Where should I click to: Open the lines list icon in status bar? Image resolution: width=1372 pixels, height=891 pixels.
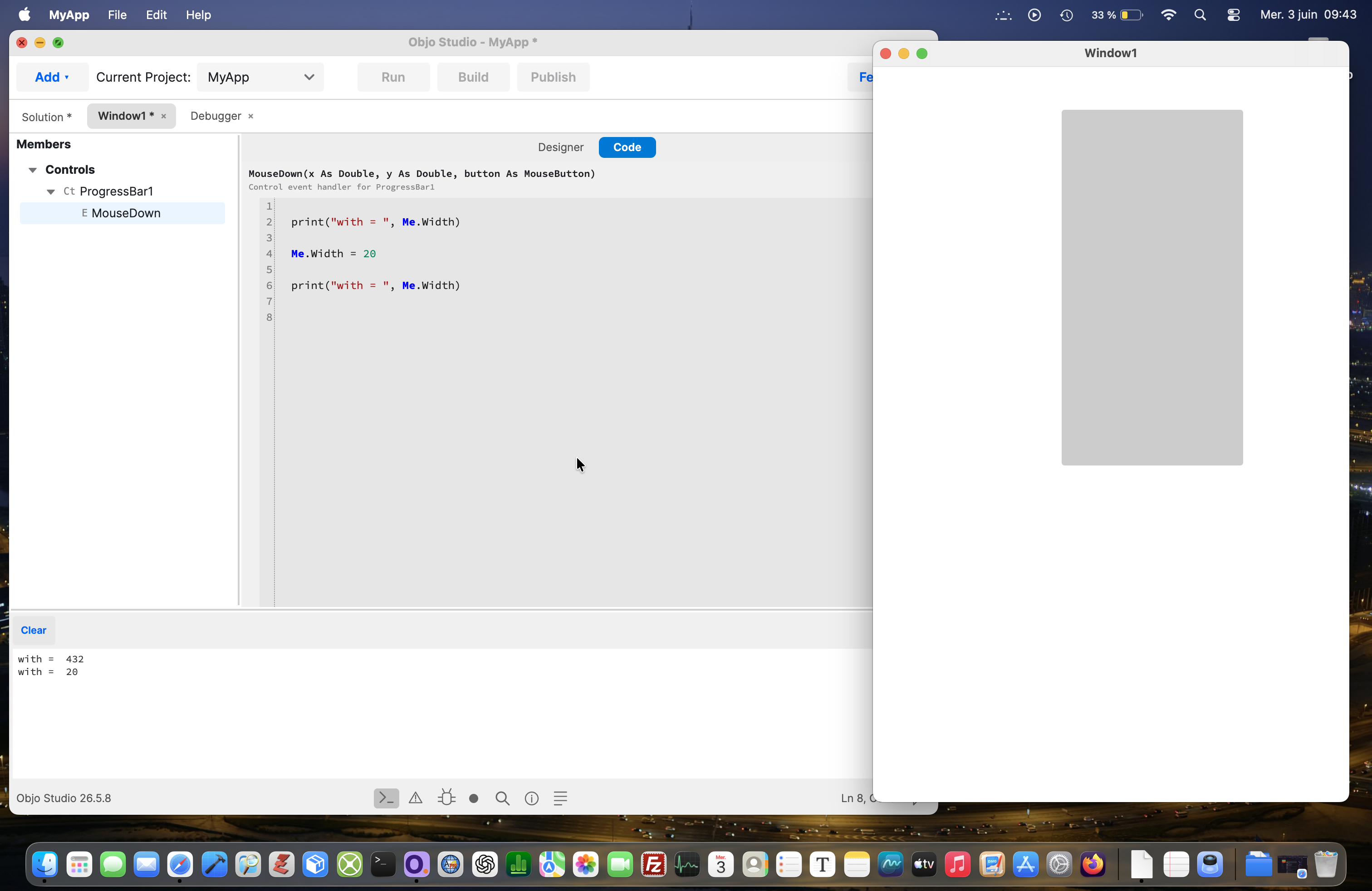tap(560, 798)
